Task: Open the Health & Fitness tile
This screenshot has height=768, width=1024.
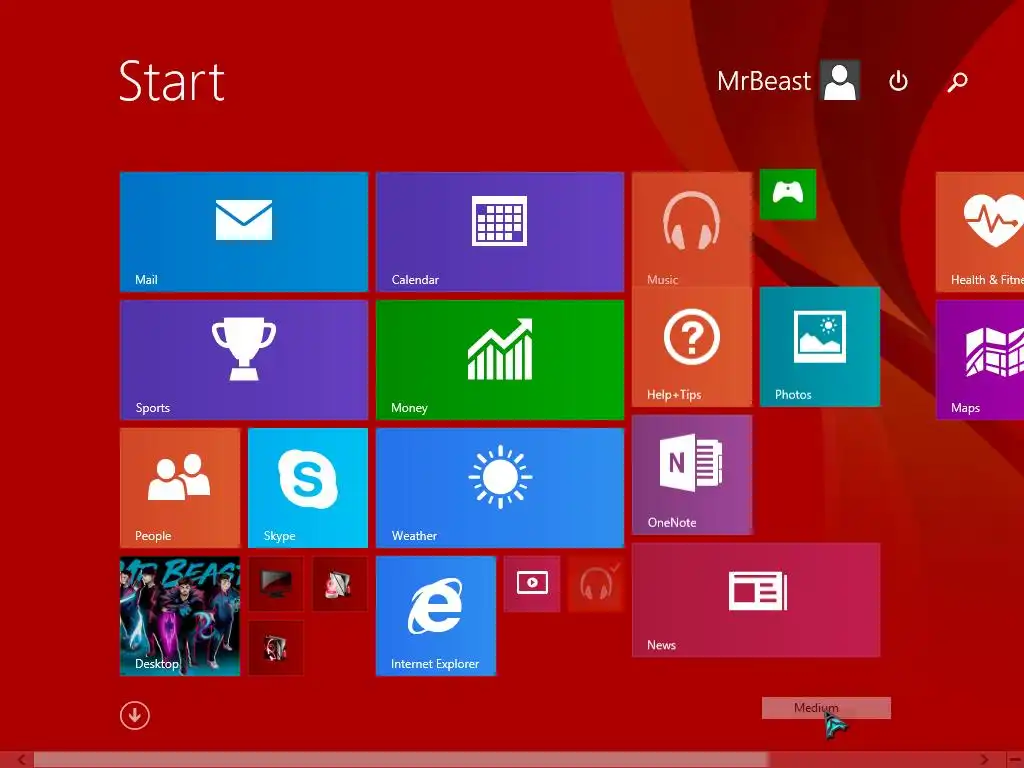Action: tap(980, 231)
